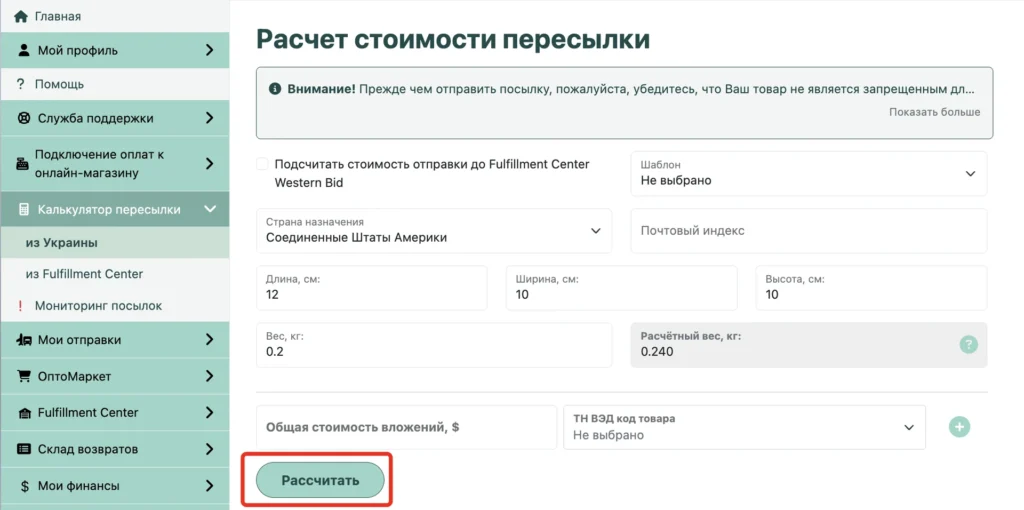1024x510 pixels.
Task: Expand Мои отправки chevron
Action: pyautogui.click(x=209, y=340)
